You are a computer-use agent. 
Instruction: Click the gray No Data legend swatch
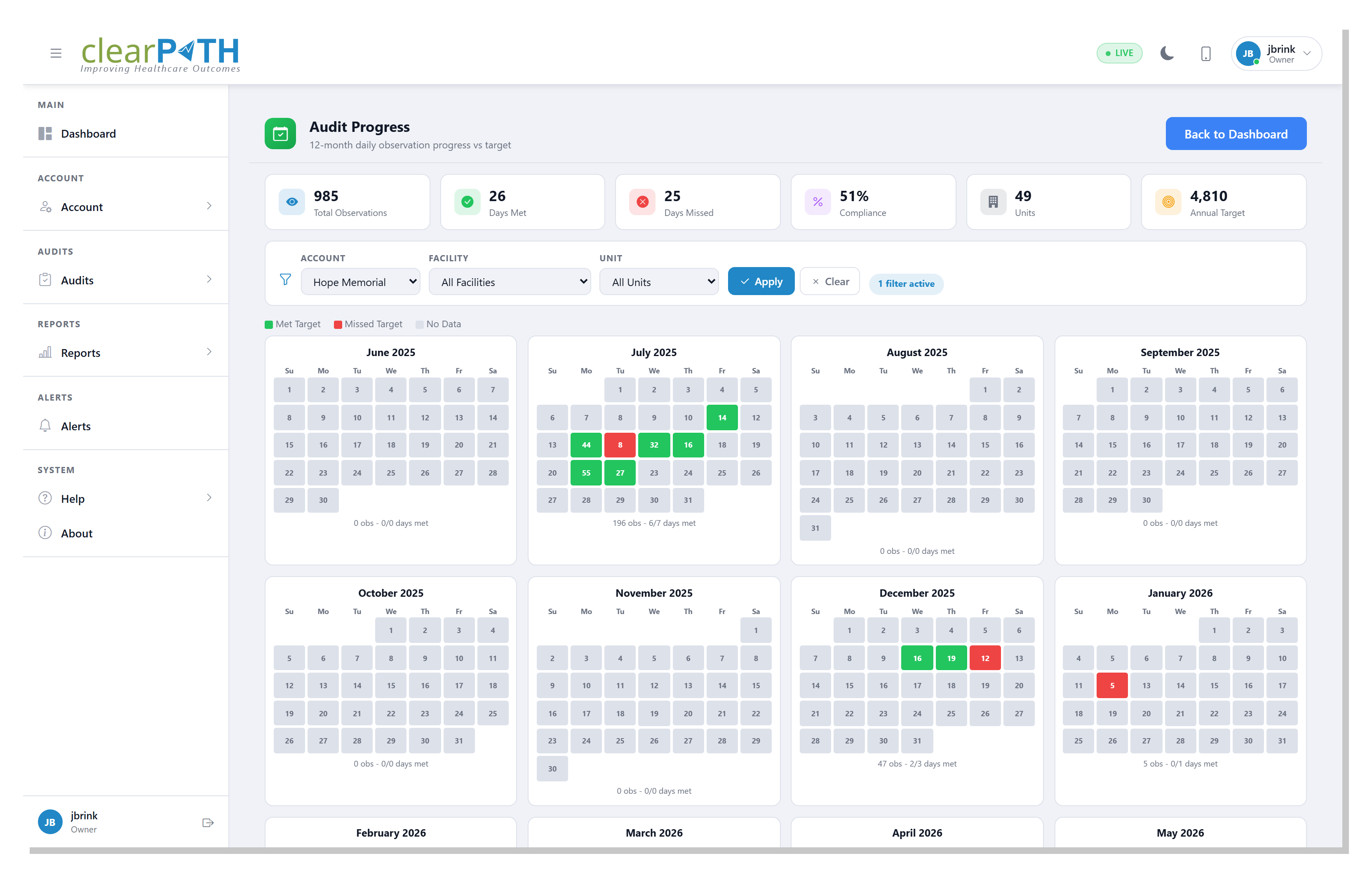click(419, 325)
